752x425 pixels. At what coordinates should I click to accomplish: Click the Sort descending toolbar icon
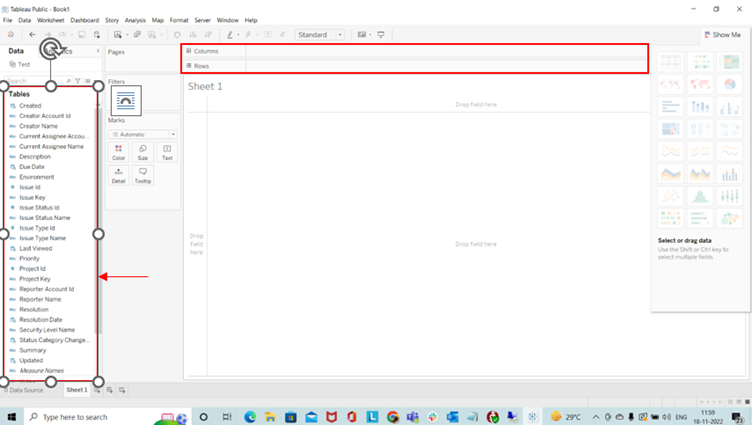208,35
